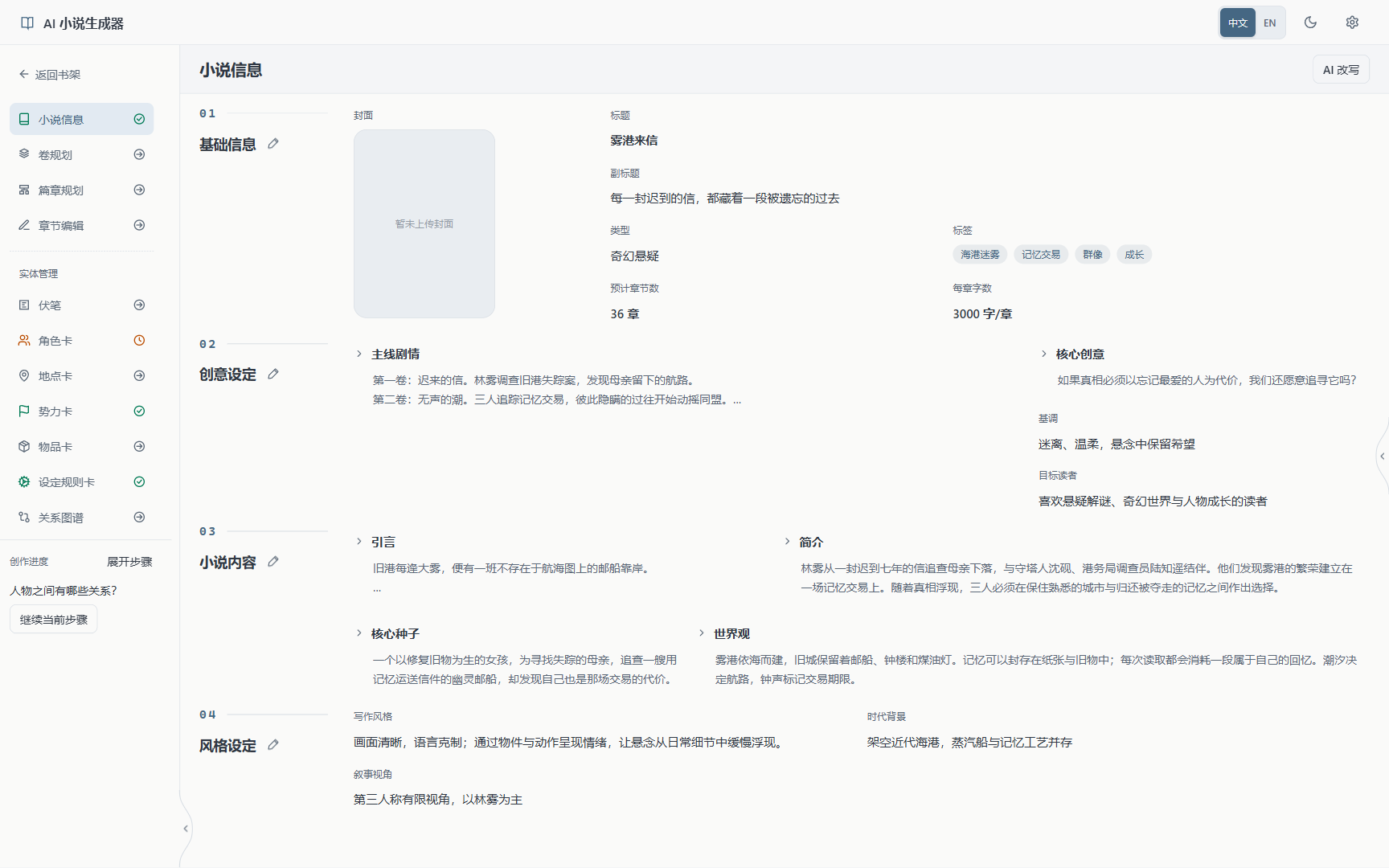This screenshot has width=1389, height=868.
Task: Switch the language to 中文
Action: click(1238, 23)
